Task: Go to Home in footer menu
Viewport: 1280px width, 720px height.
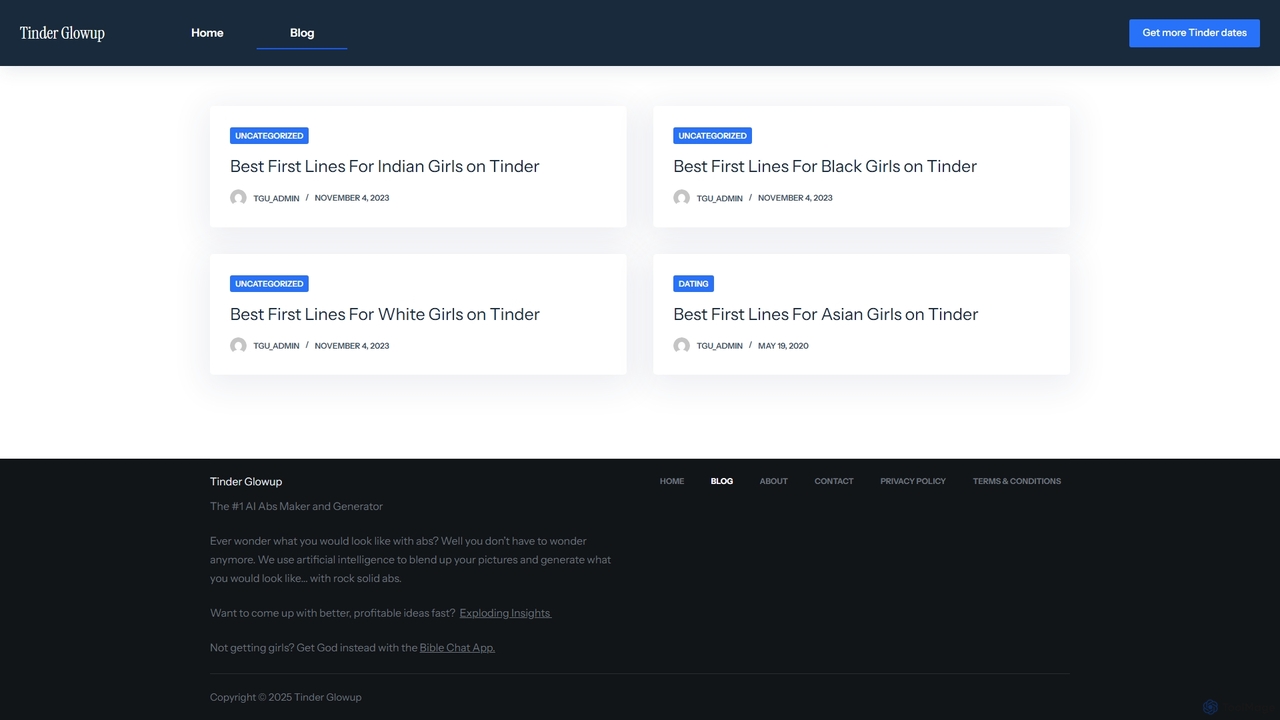Action: coord(672,481)
